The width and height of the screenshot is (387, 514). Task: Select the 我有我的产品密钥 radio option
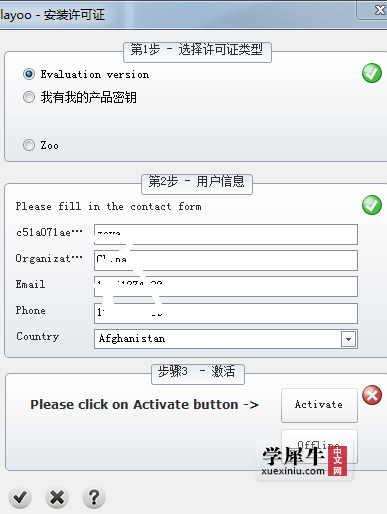point(29,97)
